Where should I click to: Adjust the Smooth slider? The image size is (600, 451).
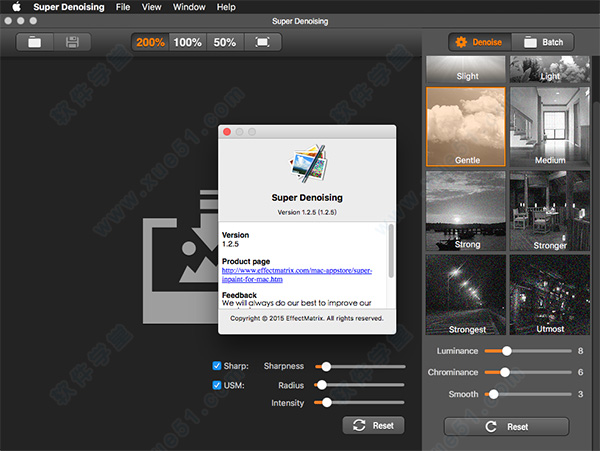(x=528, y=394)
